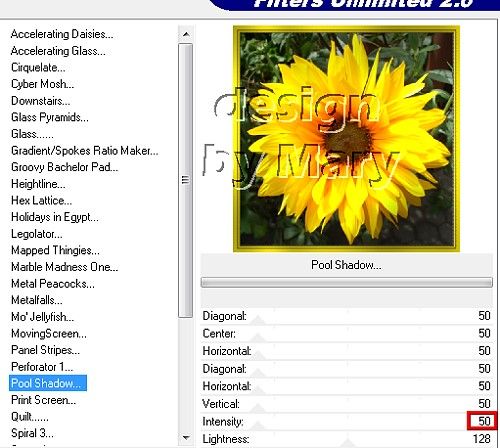Click the sunflower preview image
Viewport: 500px width, 448px height.
[346, 139]
